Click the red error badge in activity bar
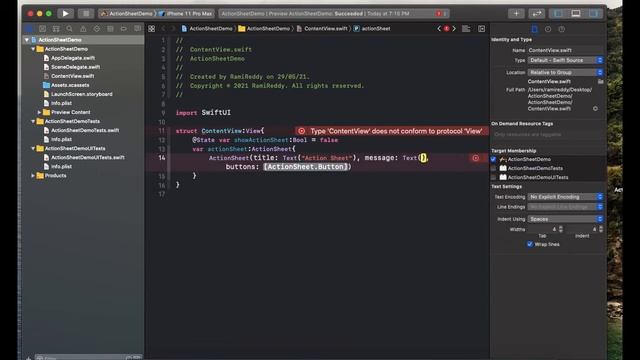 [x=439, y=13]
